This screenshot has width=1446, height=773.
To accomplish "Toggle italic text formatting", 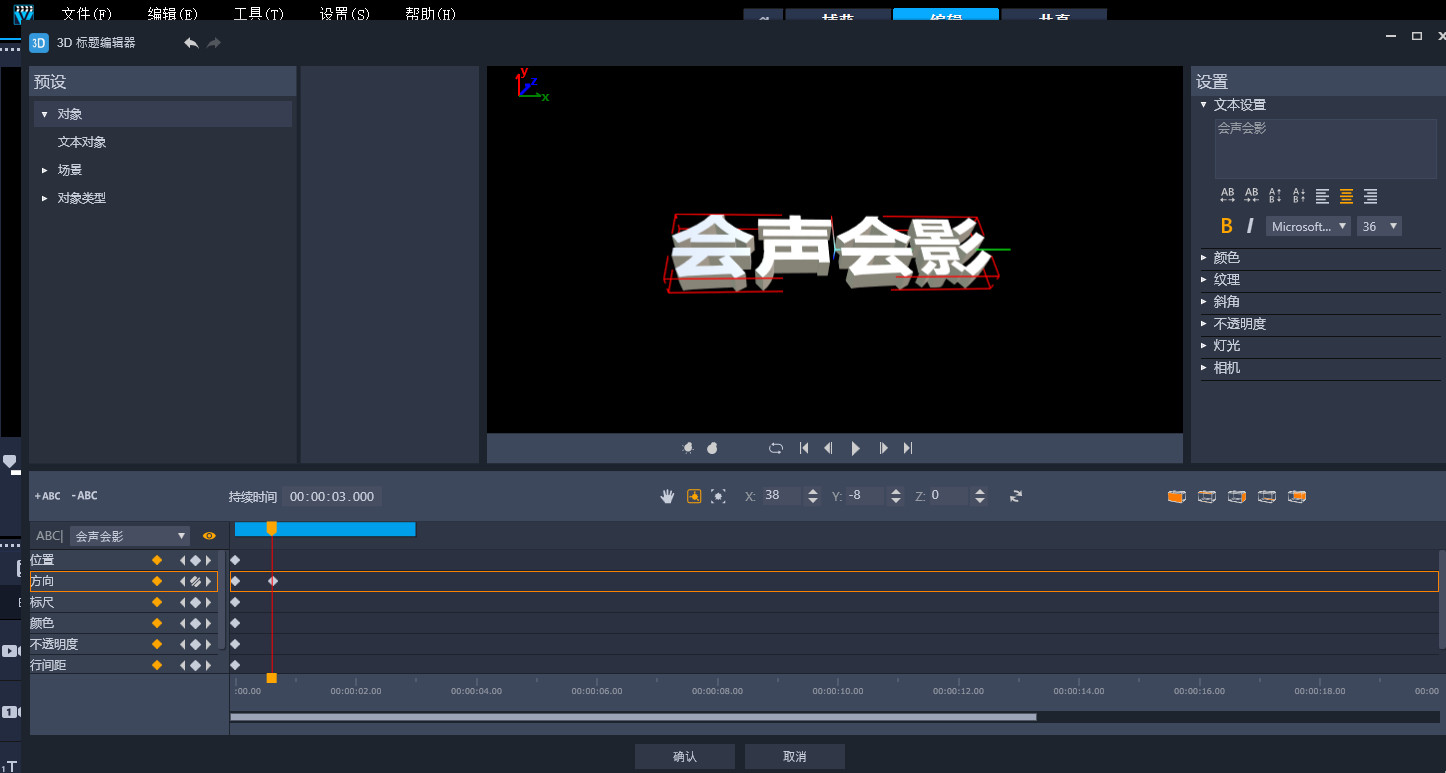I will pyautogui.click(x=1250, y=226).
